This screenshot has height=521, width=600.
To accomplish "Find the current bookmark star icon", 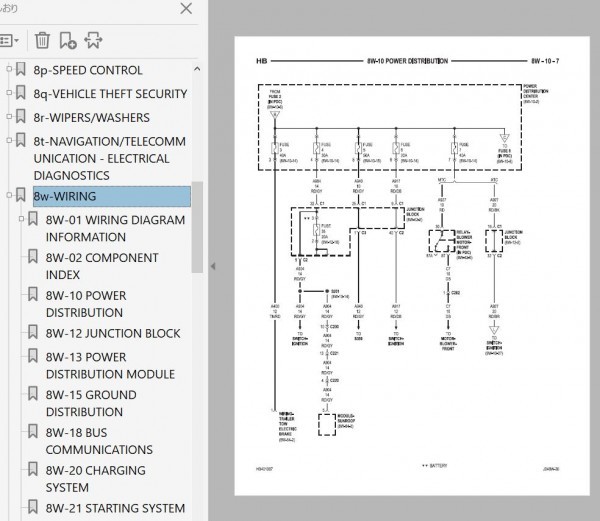I will click(93, 40).
